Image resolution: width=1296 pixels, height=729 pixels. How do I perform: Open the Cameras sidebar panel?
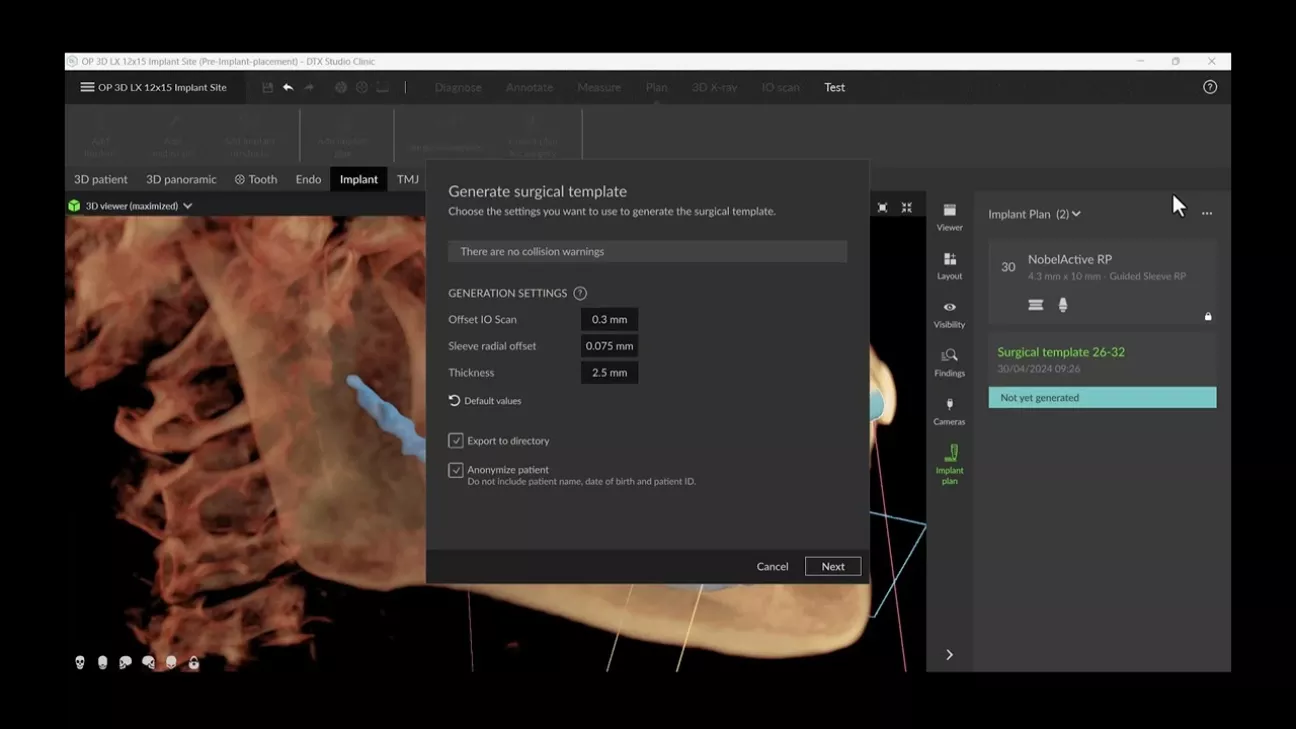[949, 412]
